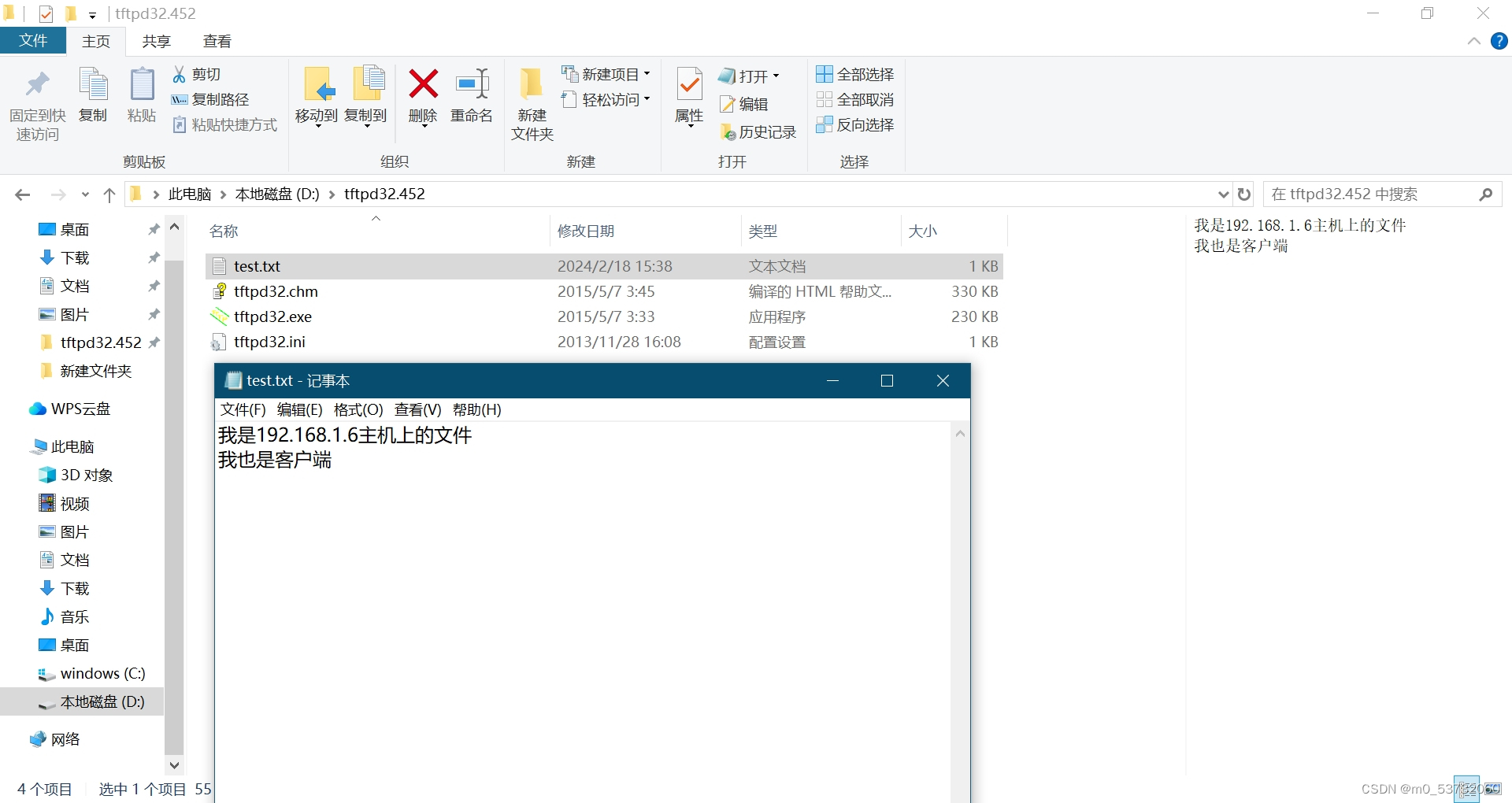Switch to 查看 ribbon tab

point(217,41)
